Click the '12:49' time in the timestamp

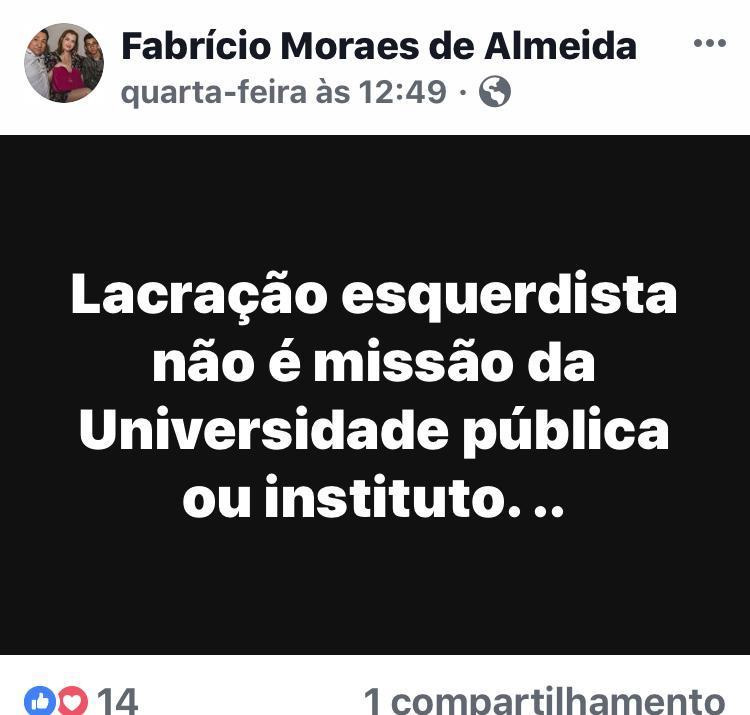click(402, 91)
